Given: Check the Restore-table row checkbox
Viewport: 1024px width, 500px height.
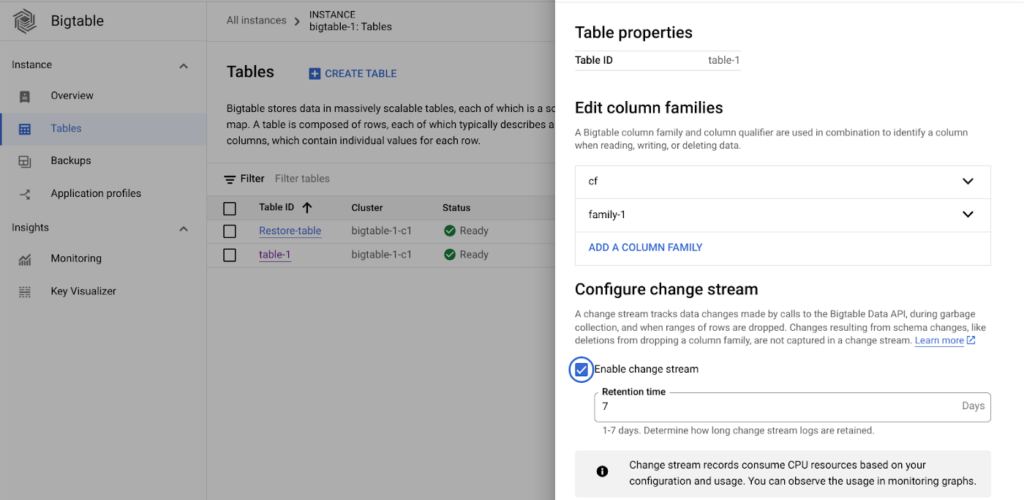Looking at the screenshot, I should pos(230,231).
